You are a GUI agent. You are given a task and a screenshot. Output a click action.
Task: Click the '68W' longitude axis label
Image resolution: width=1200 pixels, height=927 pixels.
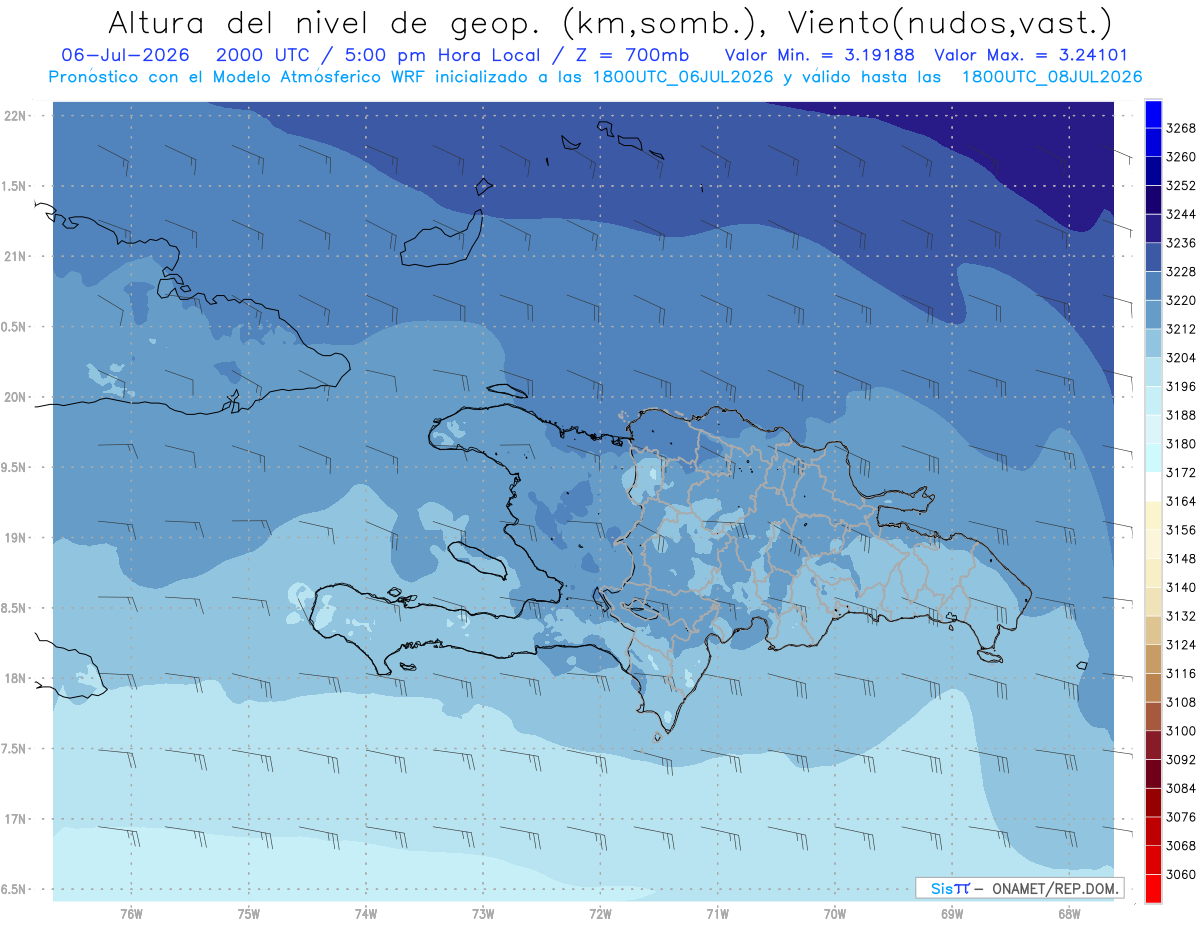[x=1069, y=913]
